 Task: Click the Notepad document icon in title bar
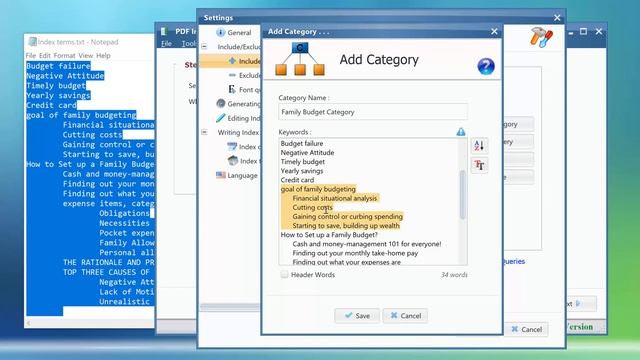32,42
